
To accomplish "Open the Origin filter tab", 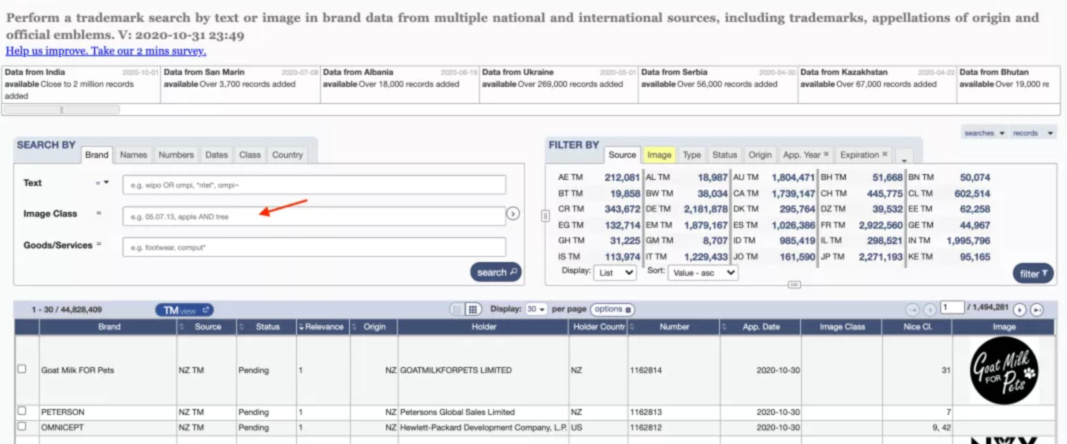I will 760,155.
